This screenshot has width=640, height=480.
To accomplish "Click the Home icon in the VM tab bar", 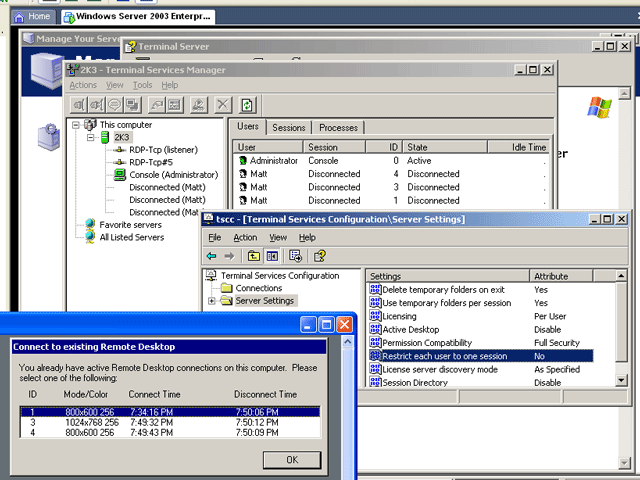I will [19, 17].
